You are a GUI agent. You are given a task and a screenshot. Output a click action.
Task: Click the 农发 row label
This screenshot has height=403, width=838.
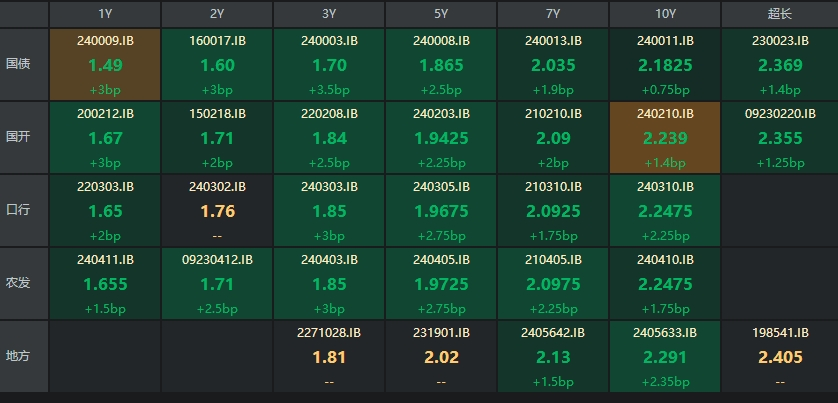(24, 283)
